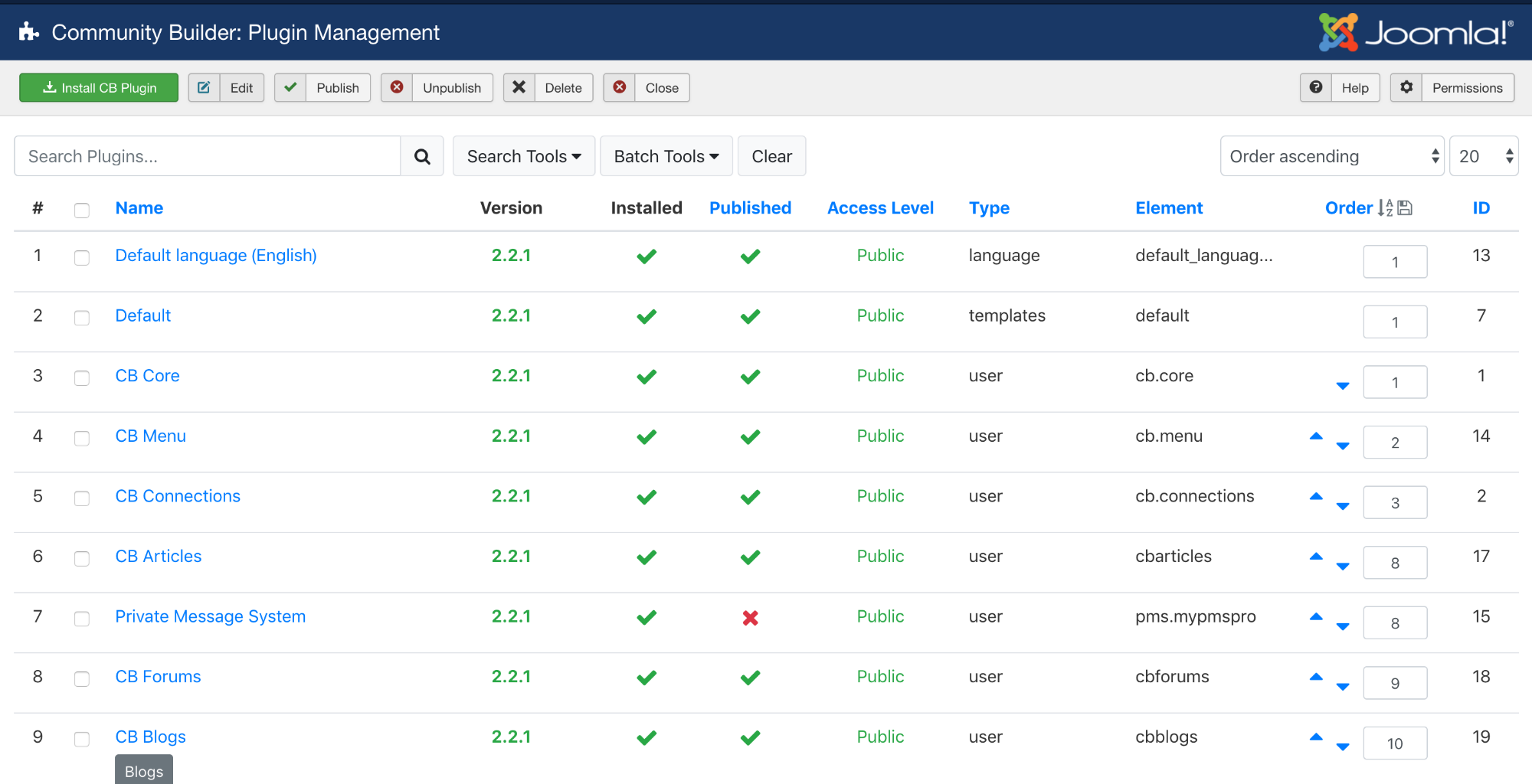This screenshot has width=1532, height=784.
Task: Open the CB Connections plugin link
Action: (178, 496)
